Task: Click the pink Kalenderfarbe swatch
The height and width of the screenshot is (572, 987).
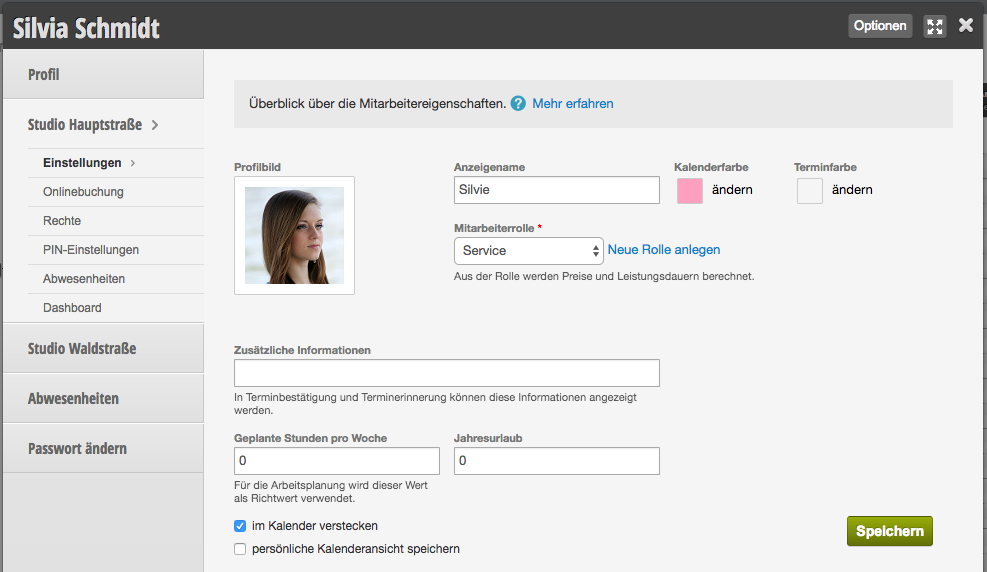Action: (690, 191)
